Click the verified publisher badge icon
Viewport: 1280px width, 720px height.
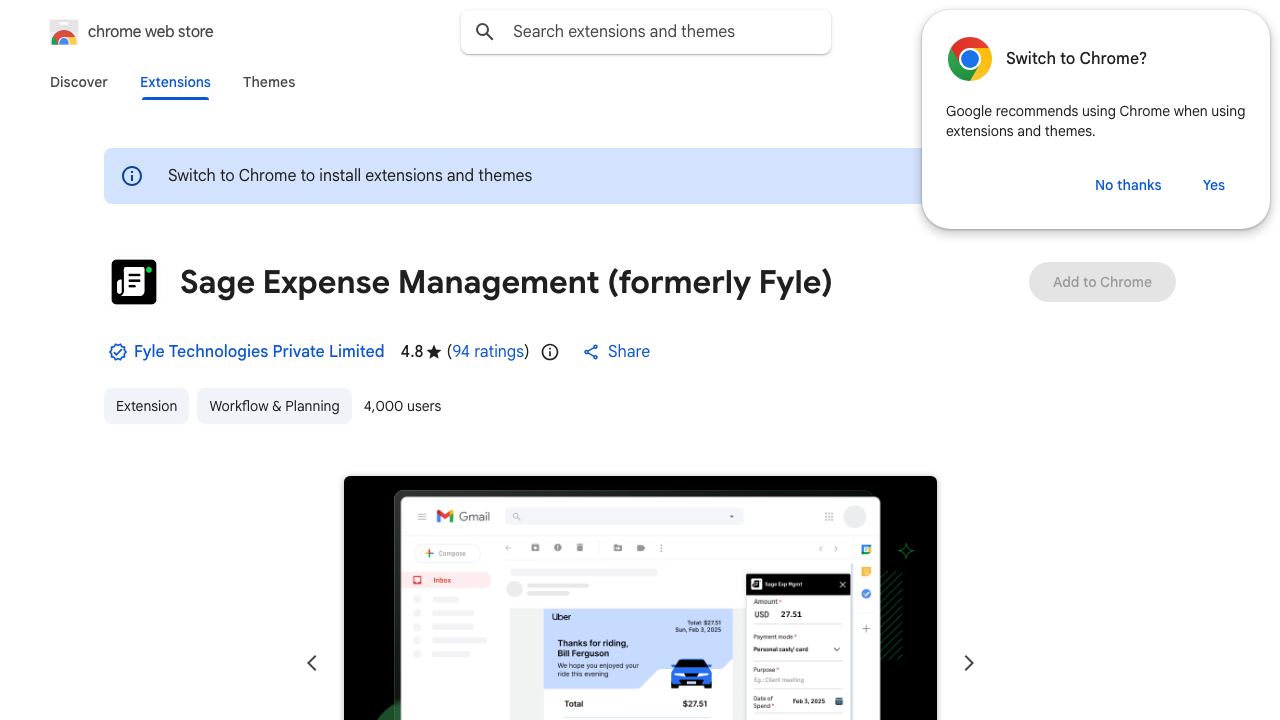coord(118,352)
